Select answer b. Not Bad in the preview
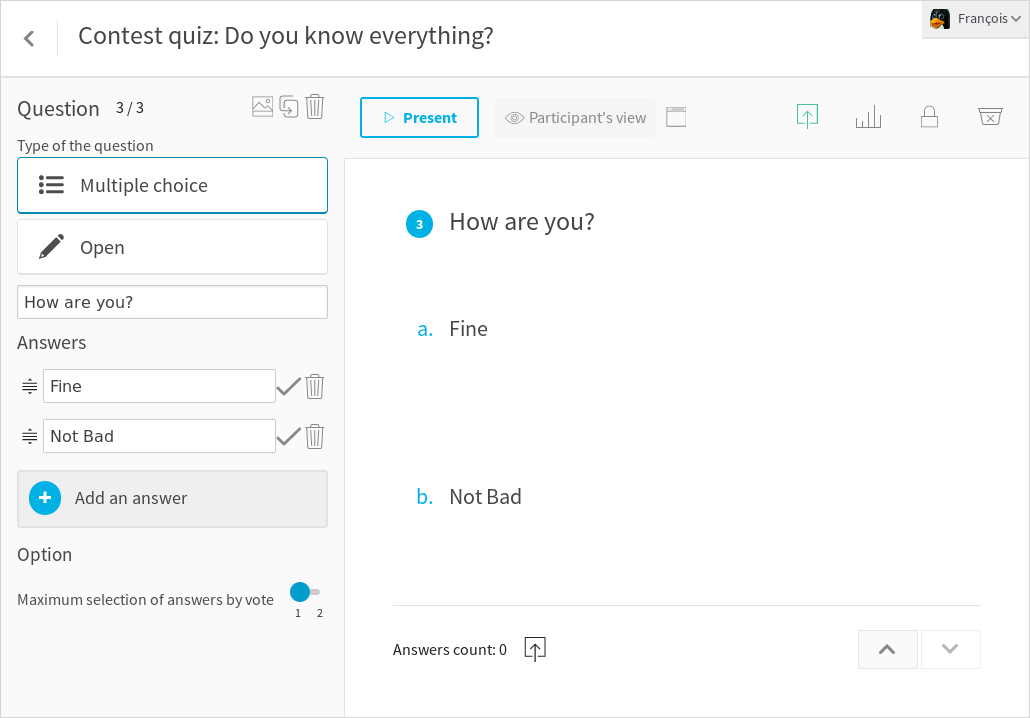1030x718 pixels. click(469, 497)
